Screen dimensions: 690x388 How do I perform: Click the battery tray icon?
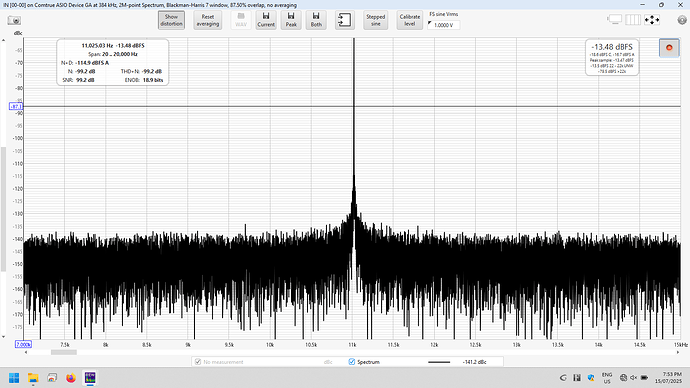click(644, 377)
